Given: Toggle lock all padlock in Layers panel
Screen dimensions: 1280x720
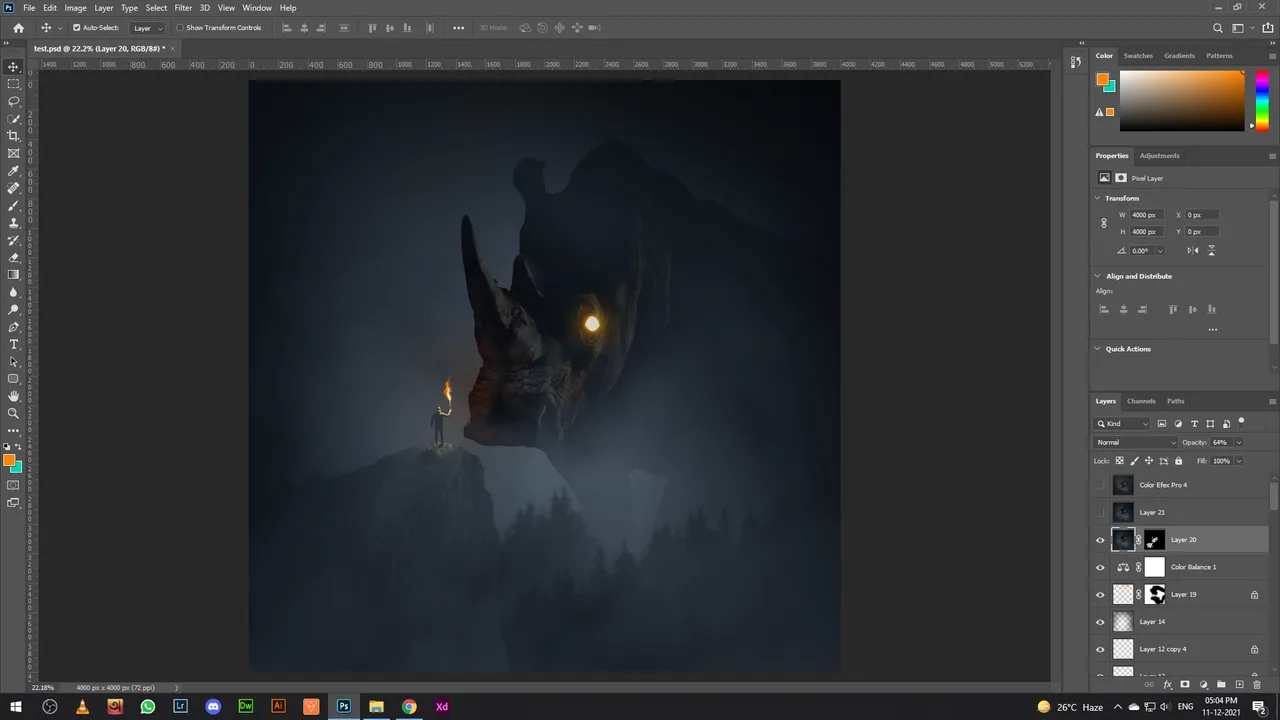Looking at the screenshot, I should [x=1178, y=461].
